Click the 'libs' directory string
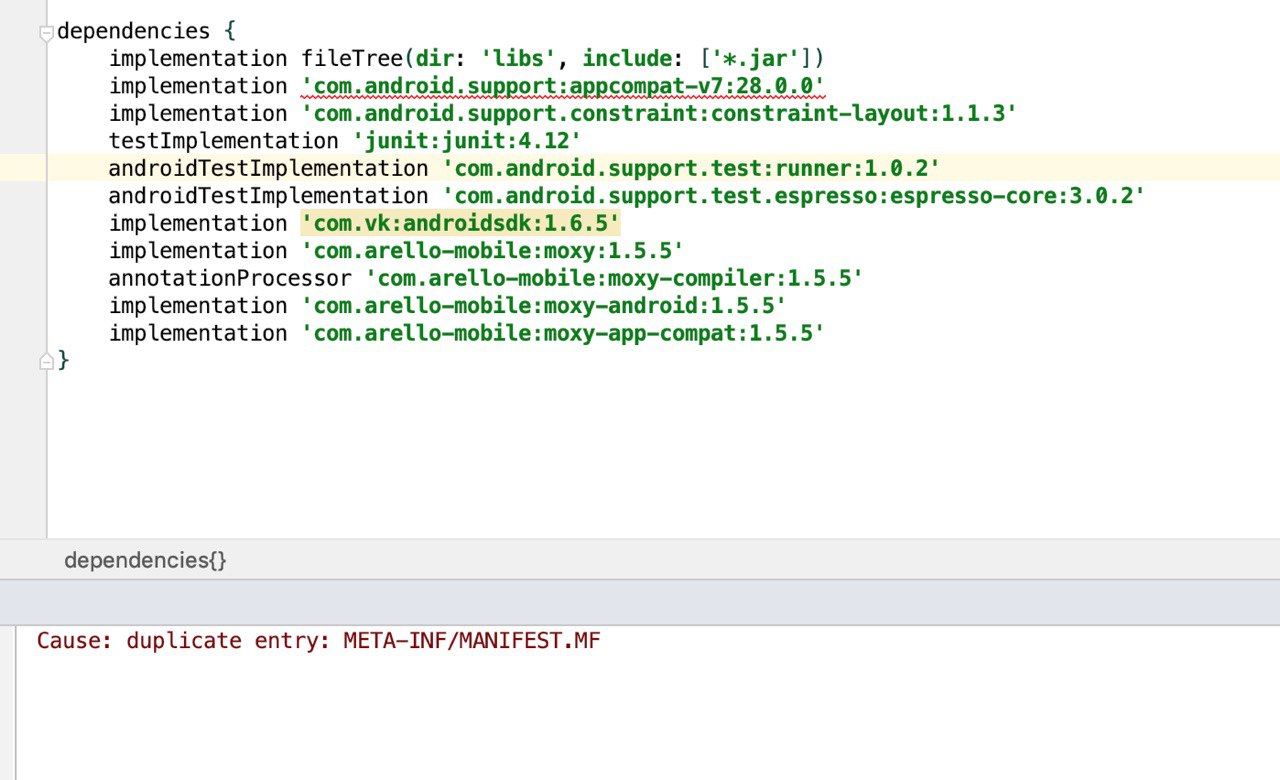The width and height of the screenshot is (1280, 780). tap(518, 58)
